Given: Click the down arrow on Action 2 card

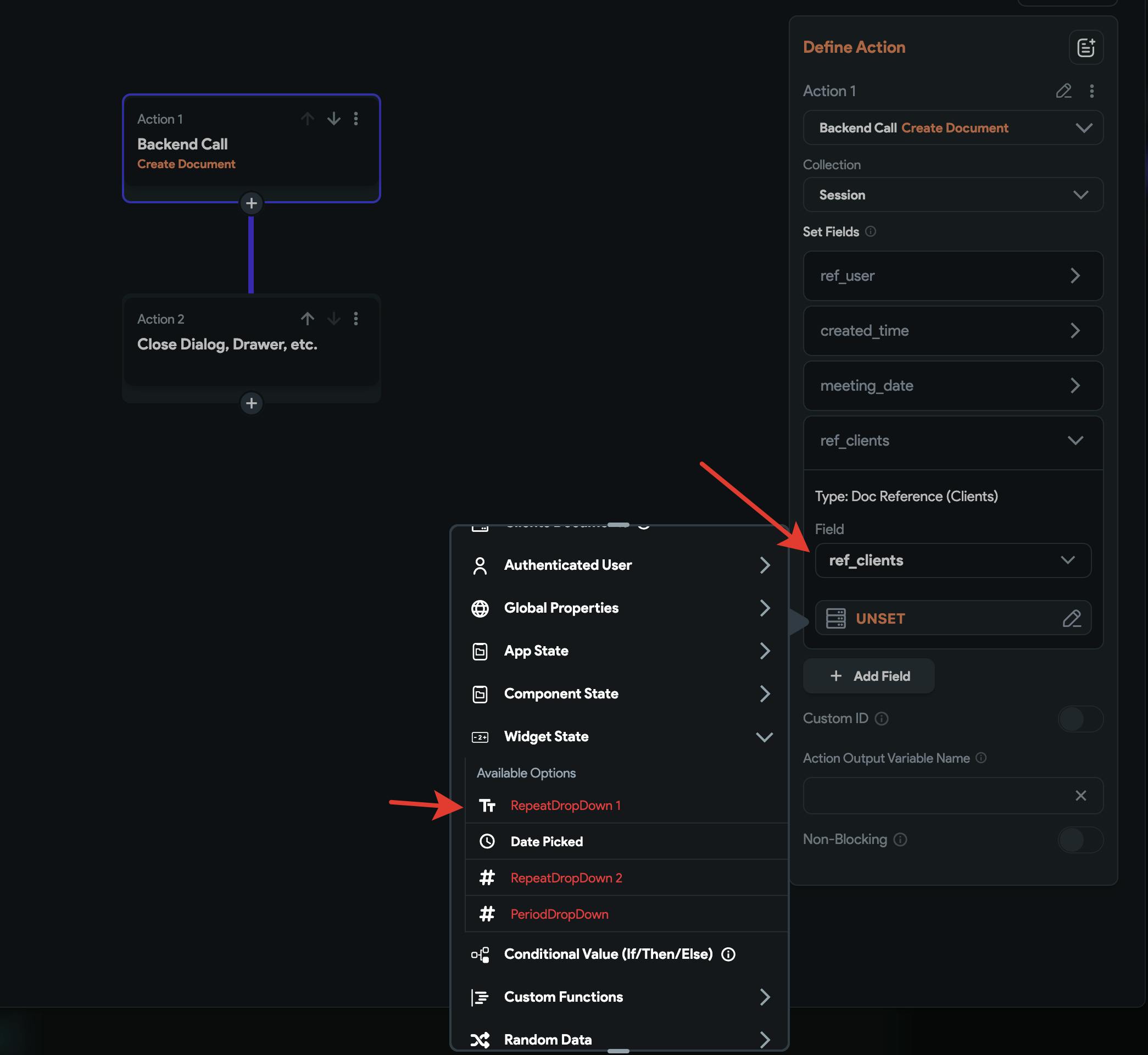Looking at the screenshot, I should tap(334, 319).
